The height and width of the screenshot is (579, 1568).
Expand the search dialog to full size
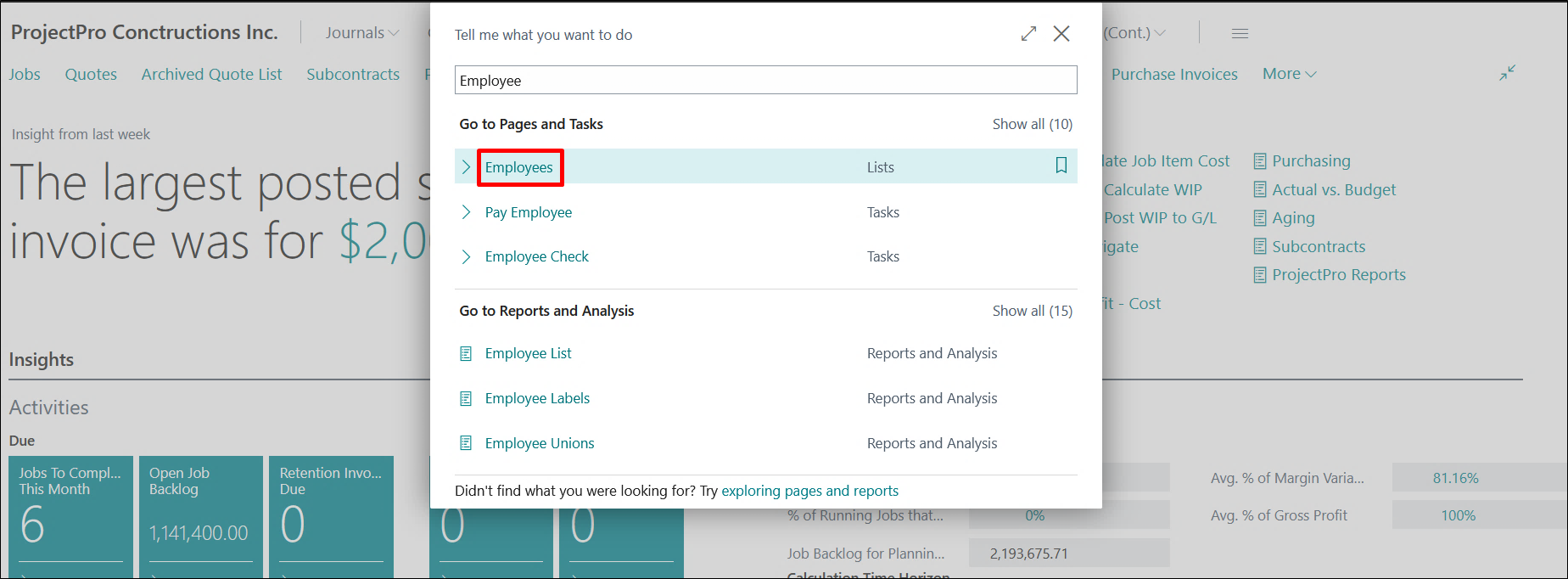(x=1028, y=34)
